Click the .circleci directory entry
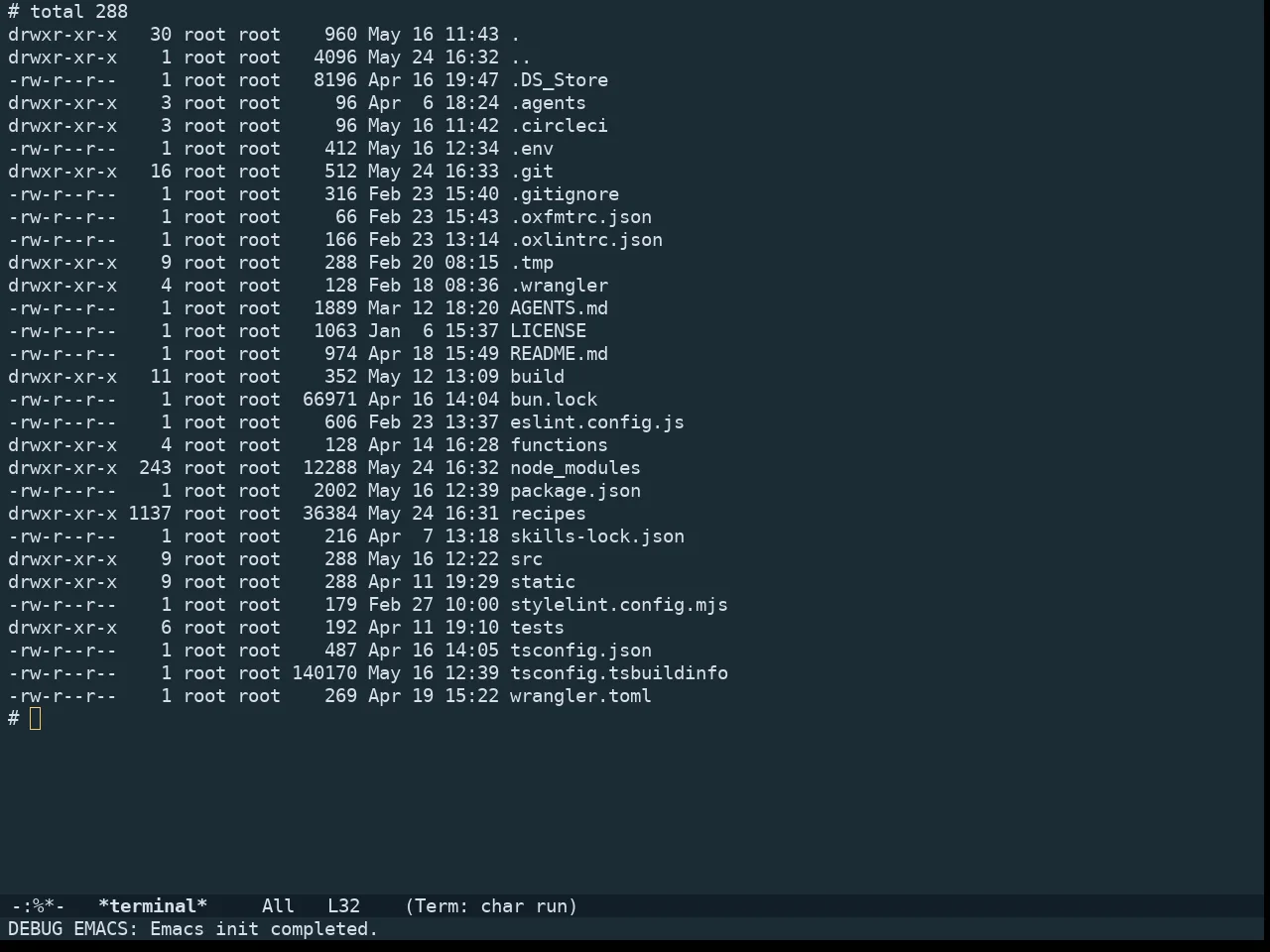The image size is (1270, 952). pyautogui.click(x=559, y=126)
